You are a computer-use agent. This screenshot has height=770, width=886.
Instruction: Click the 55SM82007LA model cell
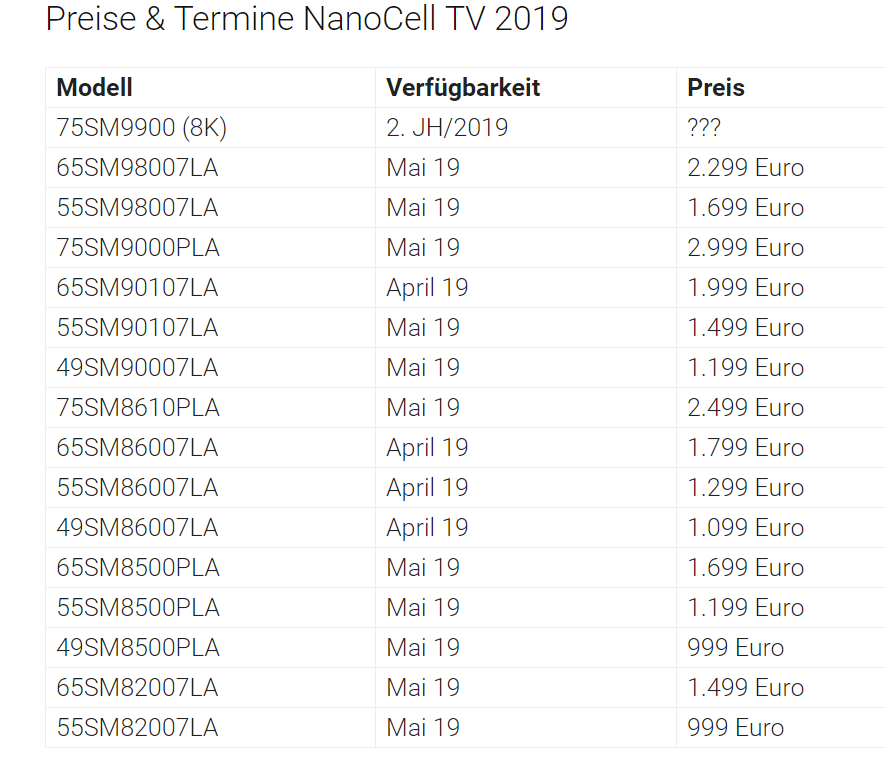[137, 728]
